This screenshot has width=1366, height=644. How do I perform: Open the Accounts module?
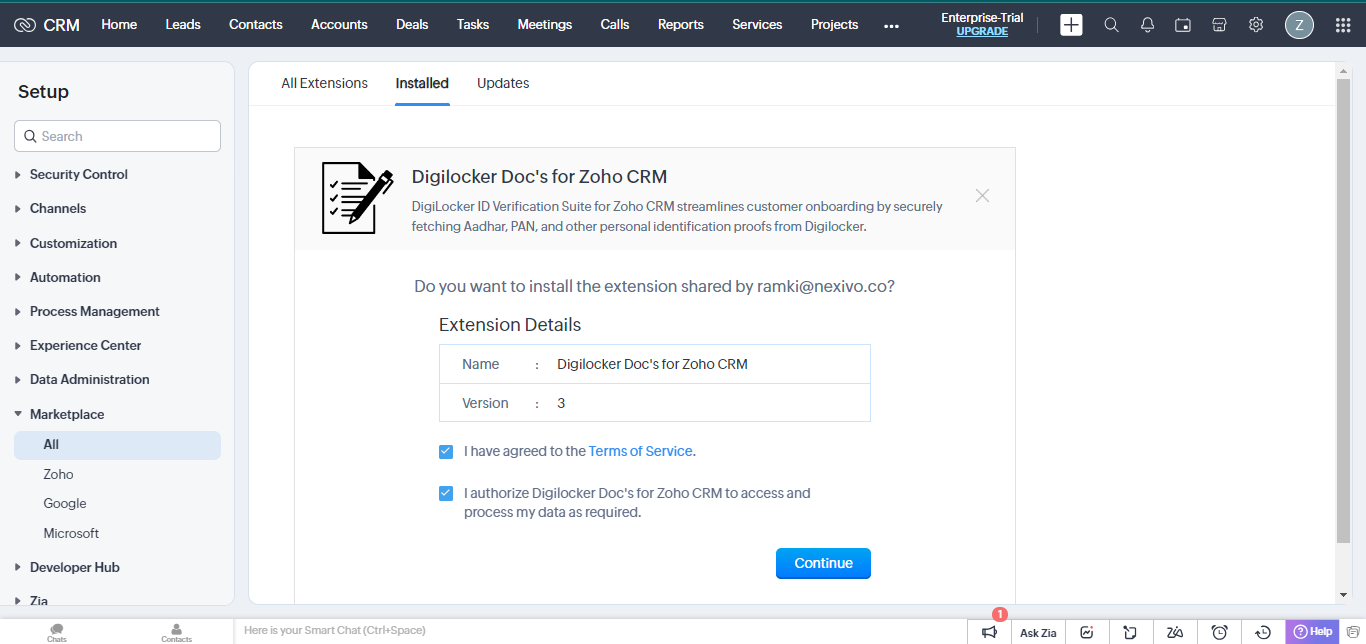coord(339,25)
